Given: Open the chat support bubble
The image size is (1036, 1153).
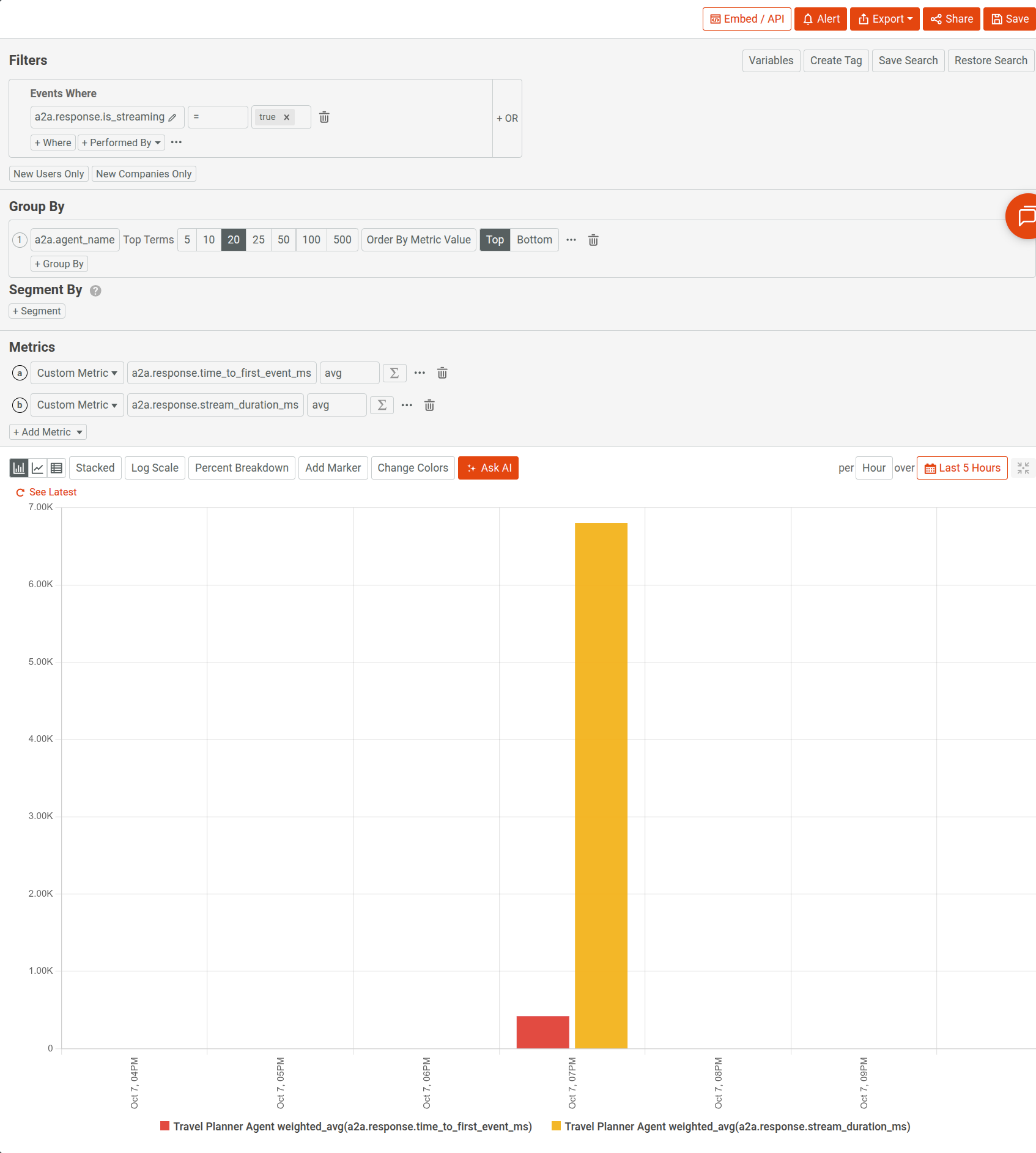Looking at the screenshot, I should [1023, 216].
